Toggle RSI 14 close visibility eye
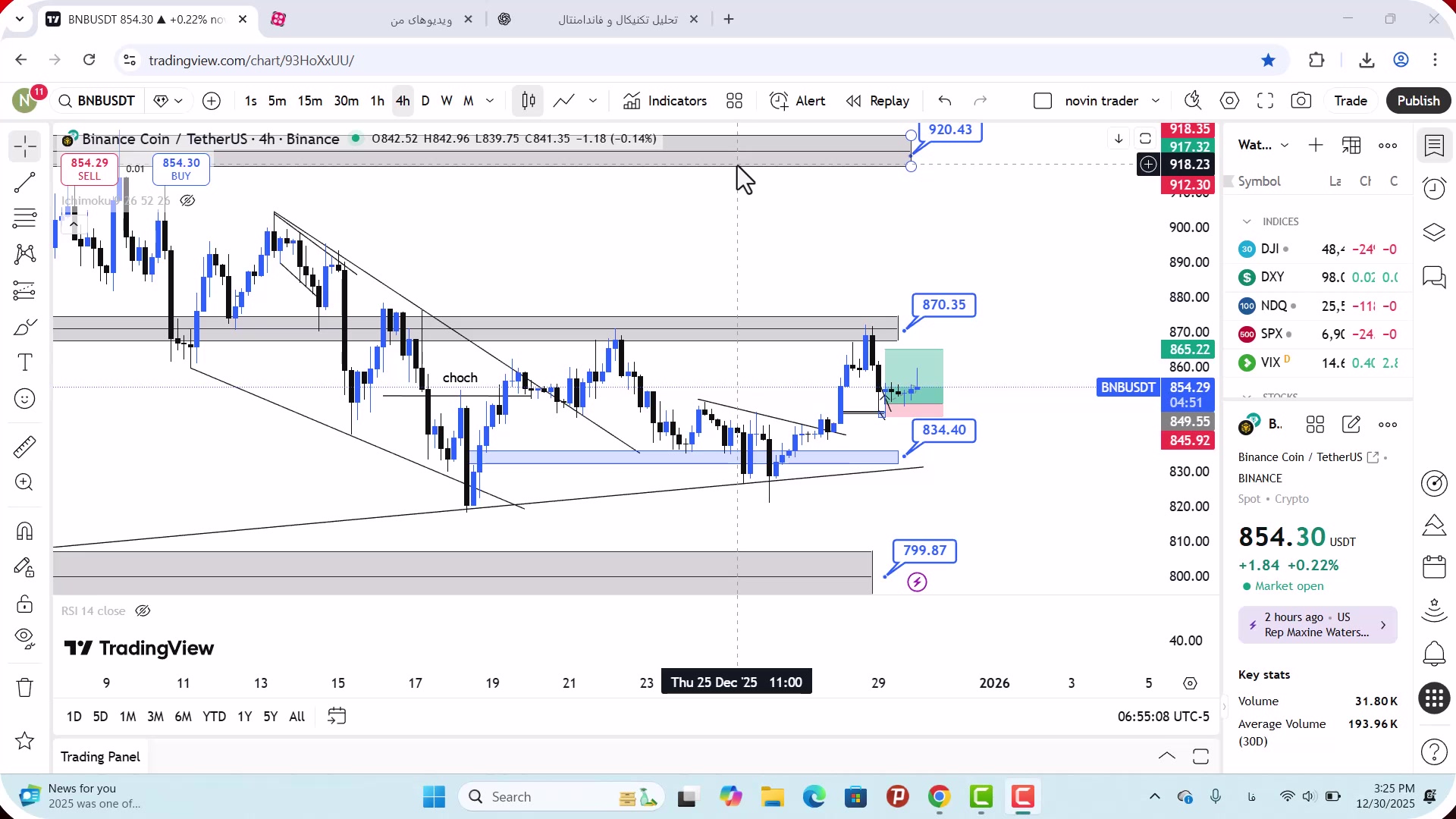Image resolution: width=1456 pixels, height=819 pixels. tap(143, 611)
